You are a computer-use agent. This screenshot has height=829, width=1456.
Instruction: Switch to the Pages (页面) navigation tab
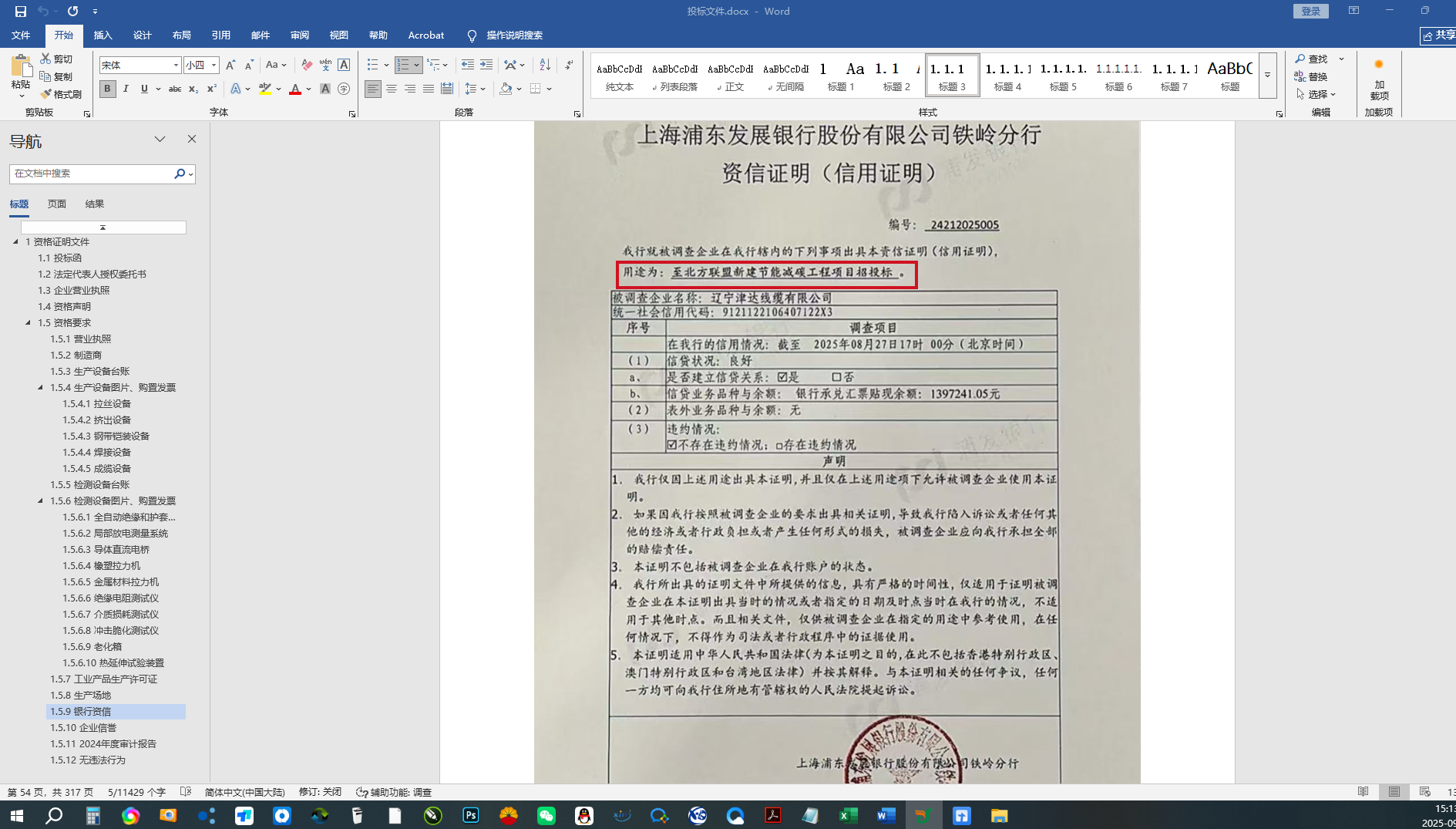tap(57, 204)
